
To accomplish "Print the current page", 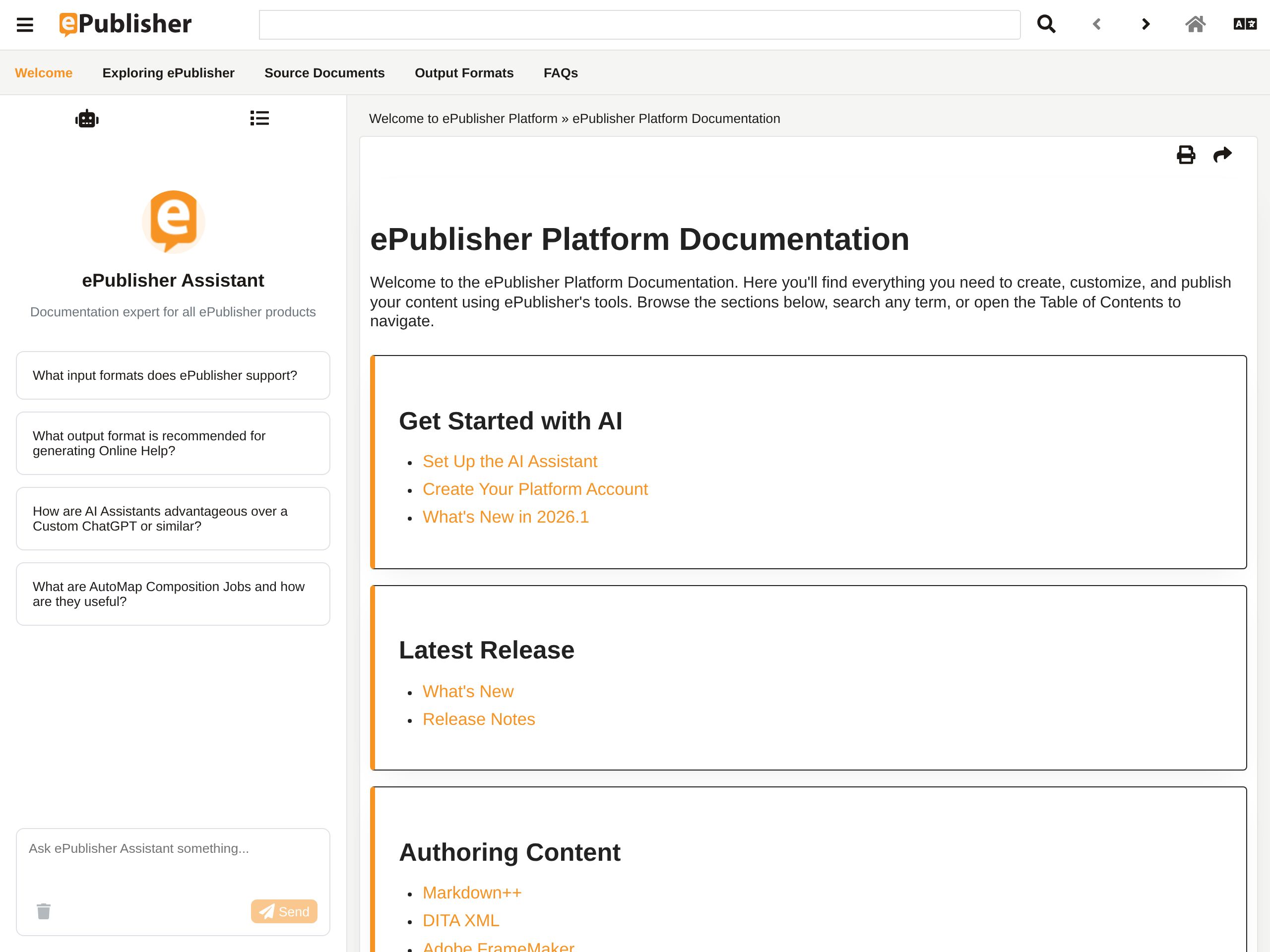I will point(1186,155).
